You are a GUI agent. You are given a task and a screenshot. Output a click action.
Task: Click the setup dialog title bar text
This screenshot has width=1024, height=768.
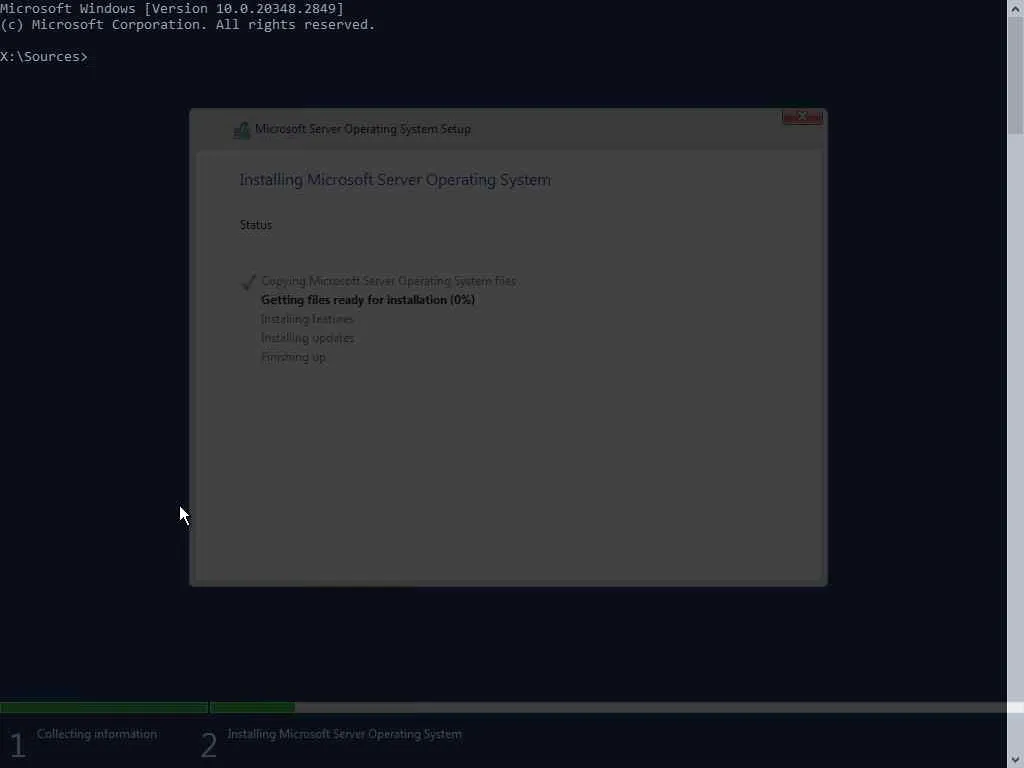pos(362,129)
